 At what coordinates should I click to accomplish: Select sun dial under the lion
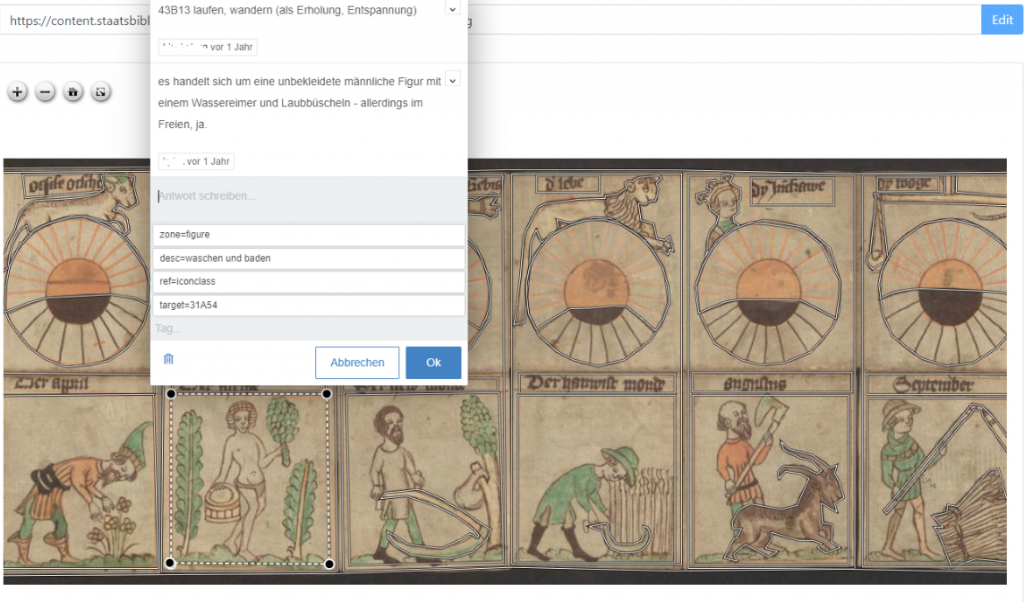(597, 293)
